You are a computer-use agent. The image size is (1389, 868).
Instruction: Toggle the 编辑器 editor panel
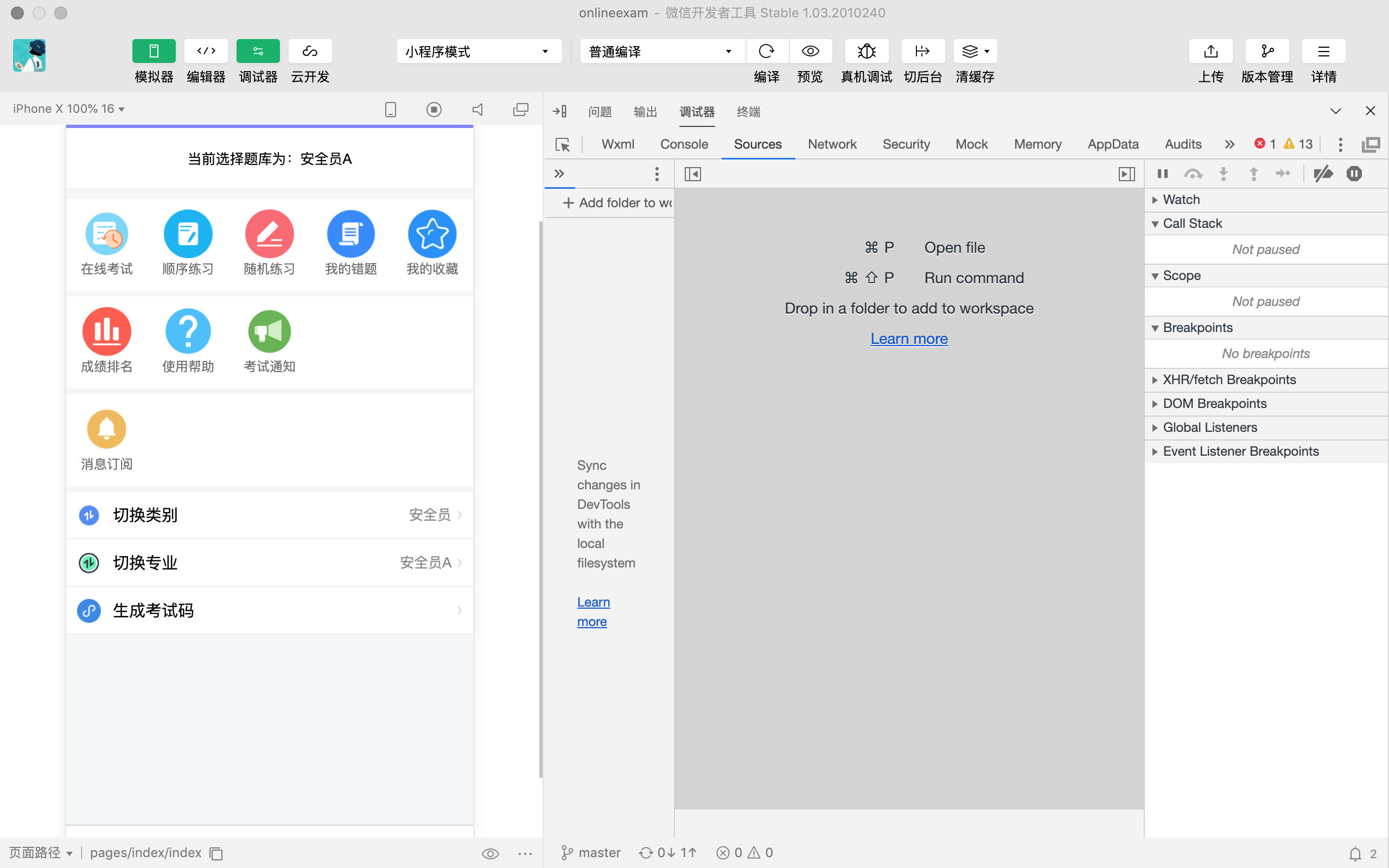206,51
